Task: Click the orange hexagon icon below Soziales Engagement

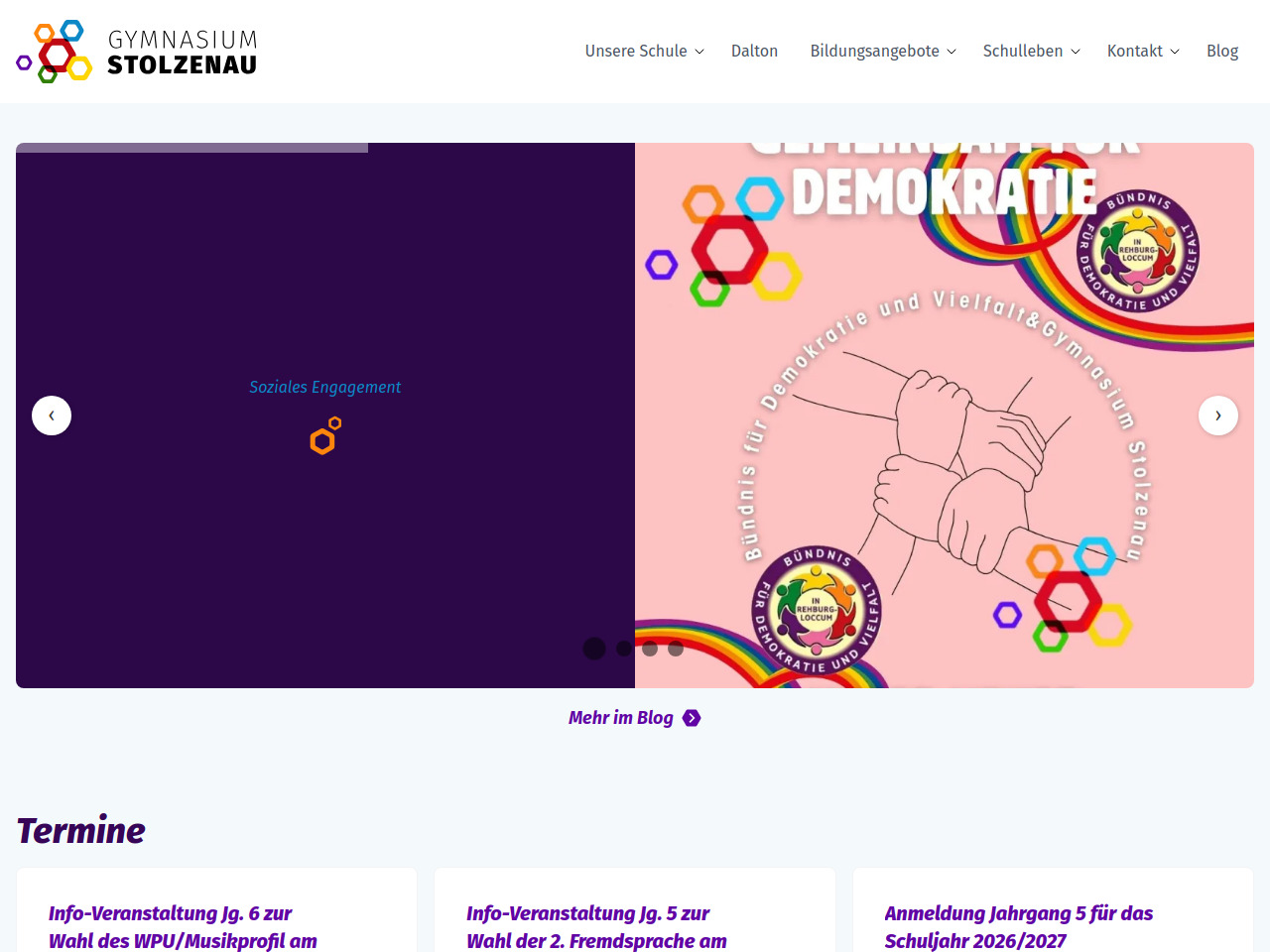Action: tap(324, 436)
